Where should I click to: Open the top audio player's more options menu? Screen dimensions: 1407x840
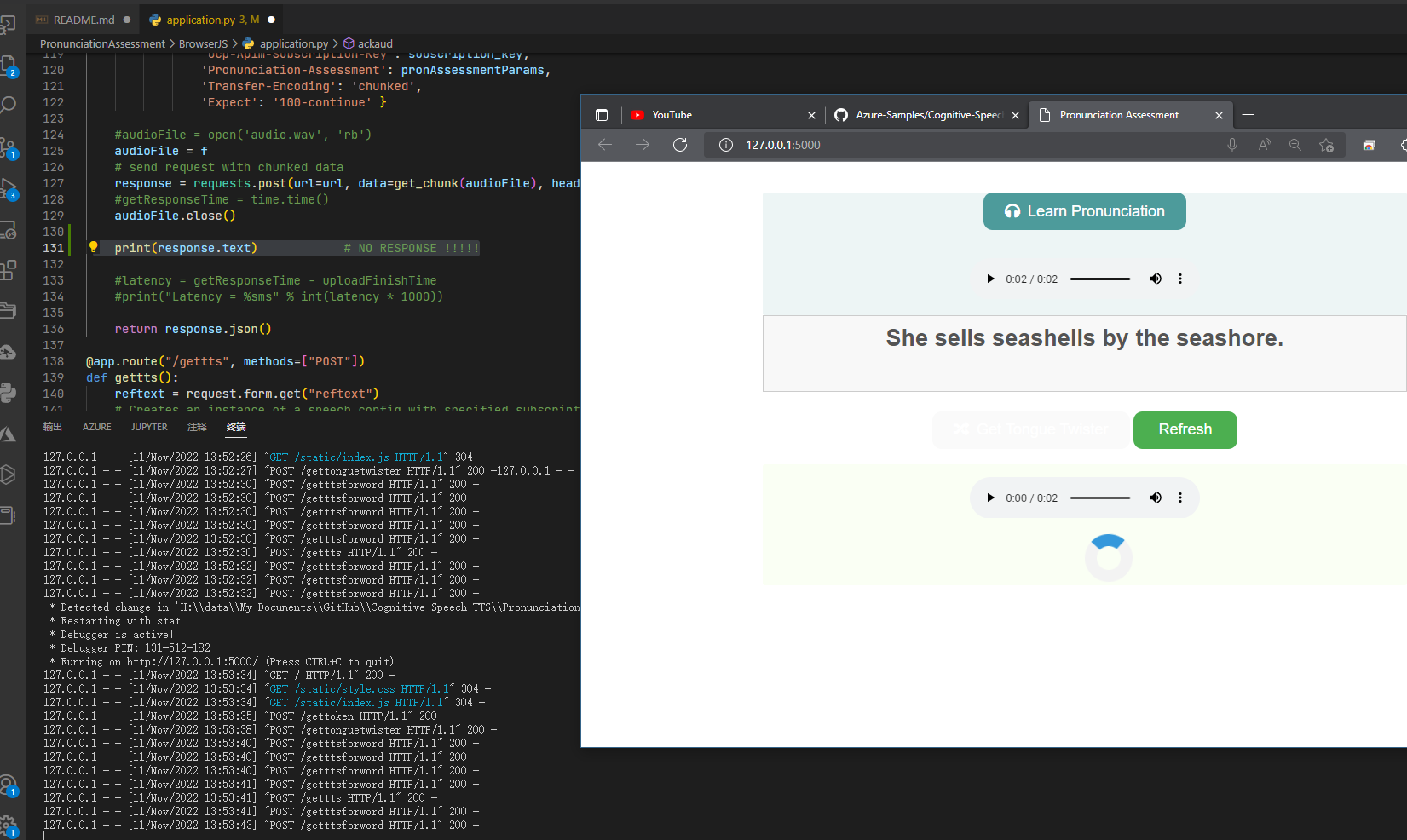tap(1180, 279)
